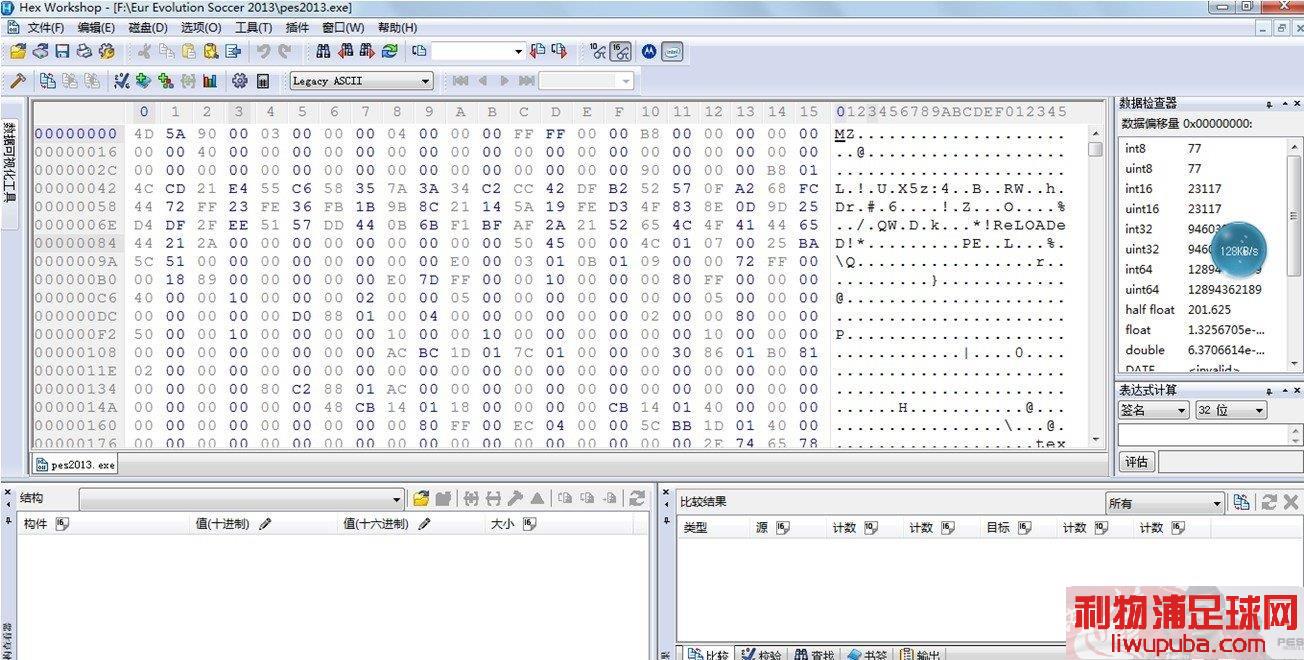
Task: Switch to the 书签 bottom tab
Action: tap(866, 653)
